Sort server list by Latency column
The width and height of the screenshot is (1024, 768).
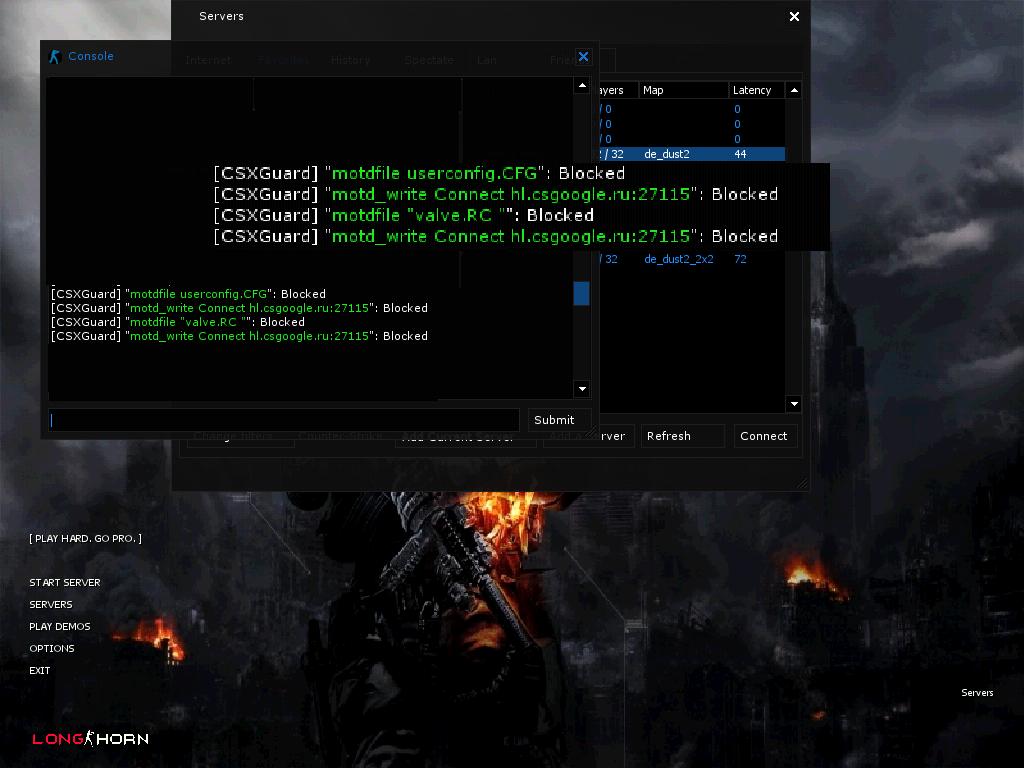pos(756,90)
